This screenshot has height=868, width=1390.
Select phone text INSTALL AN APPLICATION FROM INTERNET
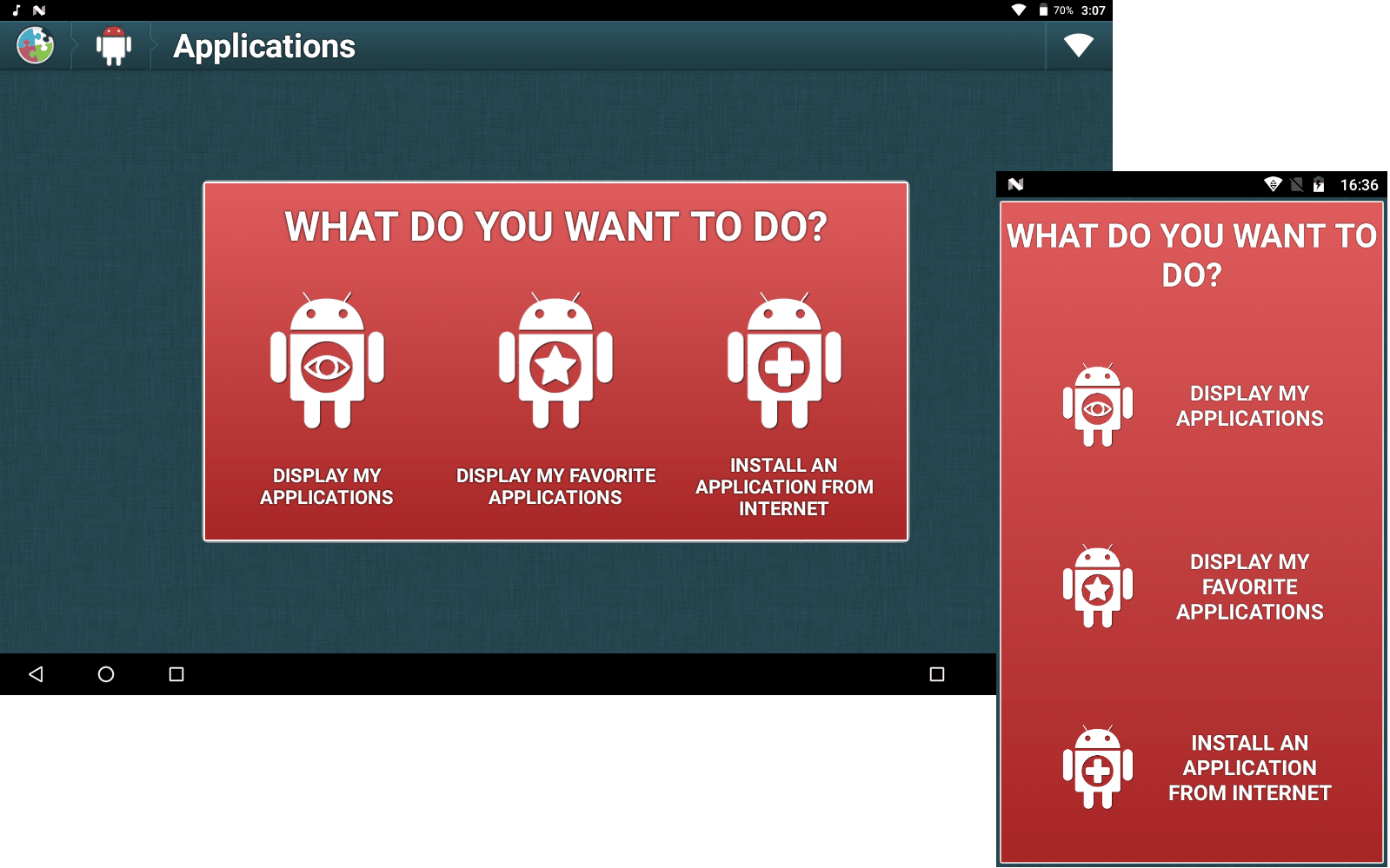coord(1250,768)
